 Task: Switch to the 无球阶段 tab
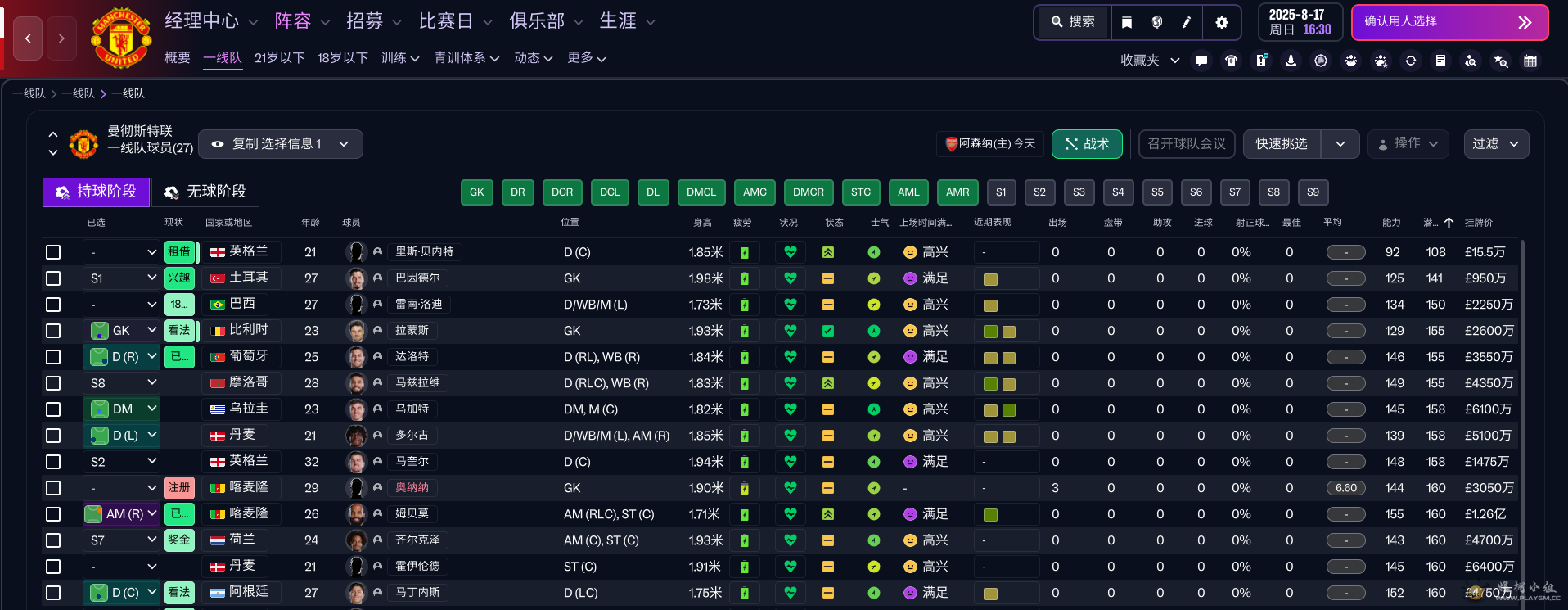coord(205,192)
